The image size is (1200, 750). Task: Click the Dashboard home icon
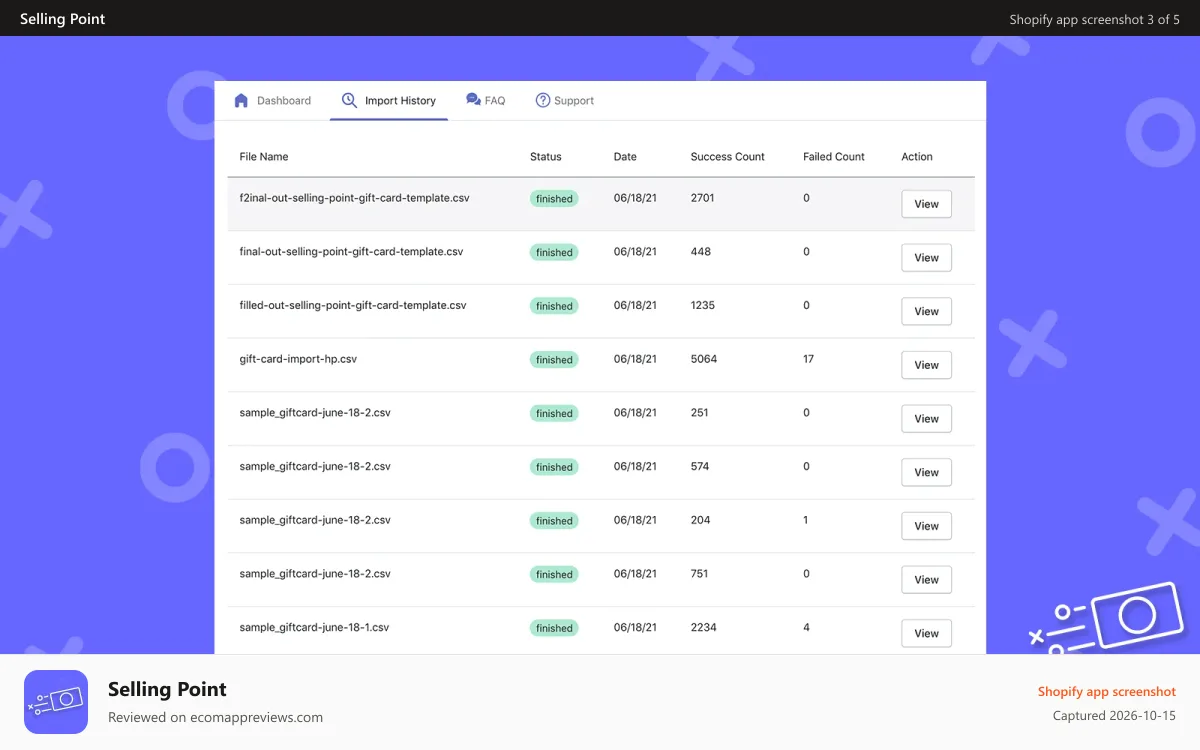pyautogui.click(x=241, y=100)
